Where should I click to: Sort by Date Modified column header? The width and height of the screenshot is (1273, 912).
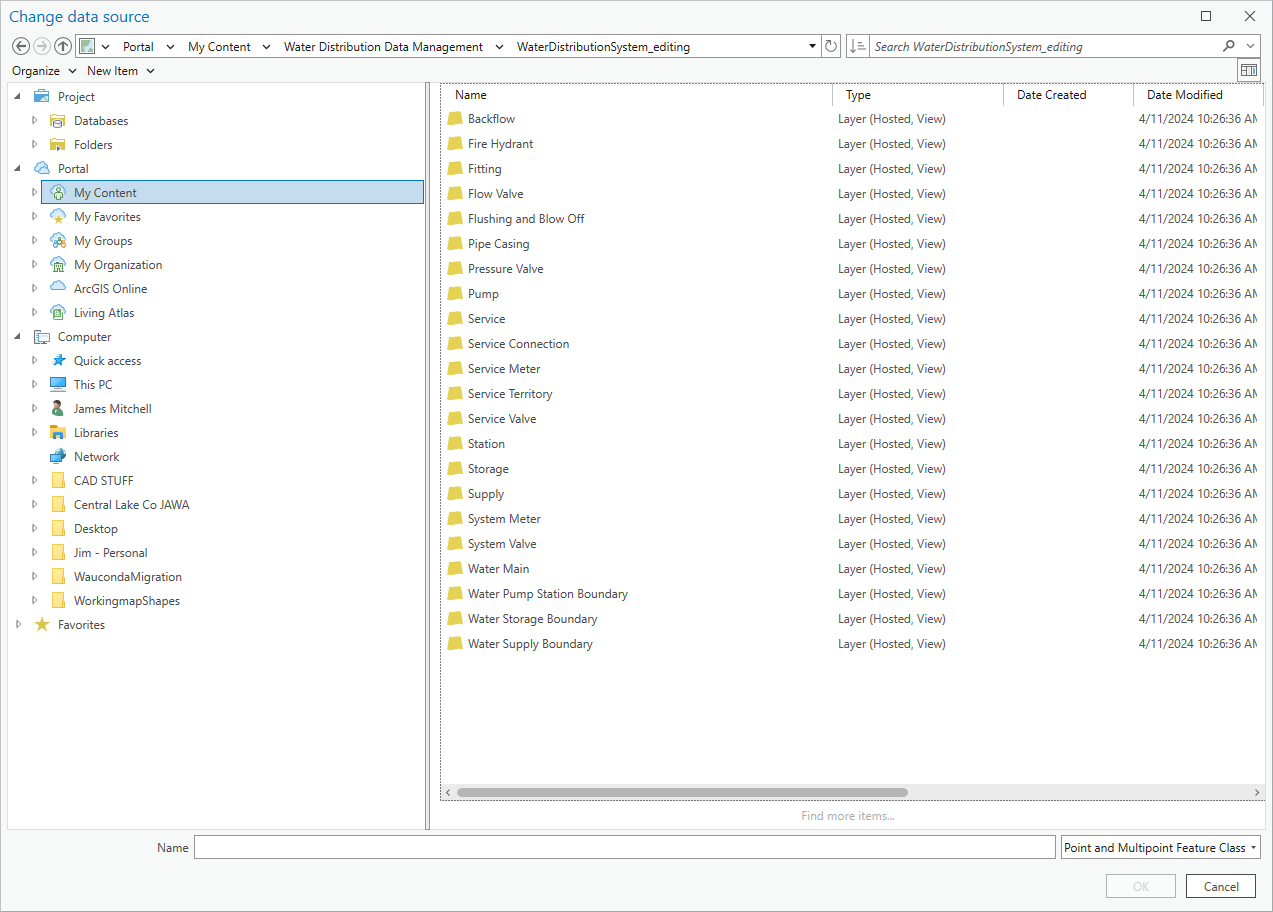point(1198,95)
